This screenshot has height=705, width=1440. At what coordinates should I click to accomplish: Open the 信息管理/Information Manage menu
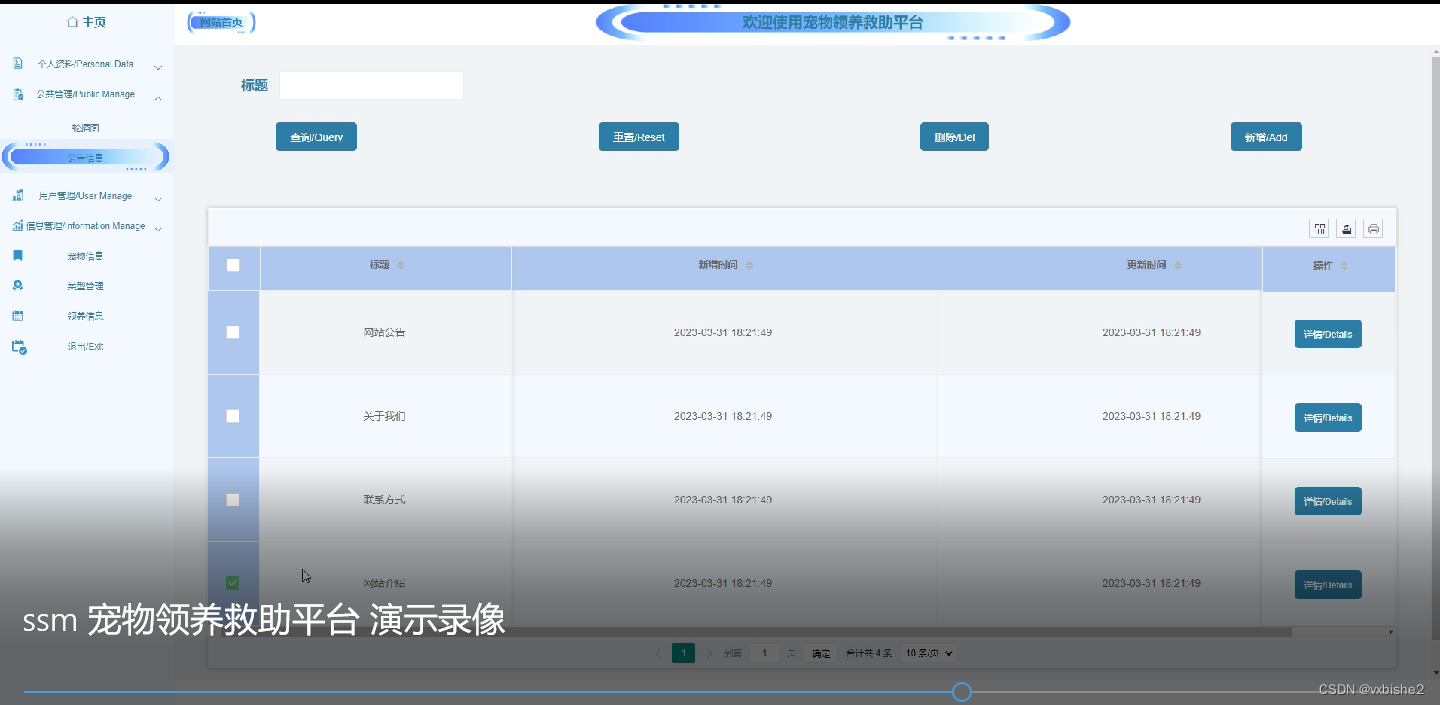tap(87, 226)
